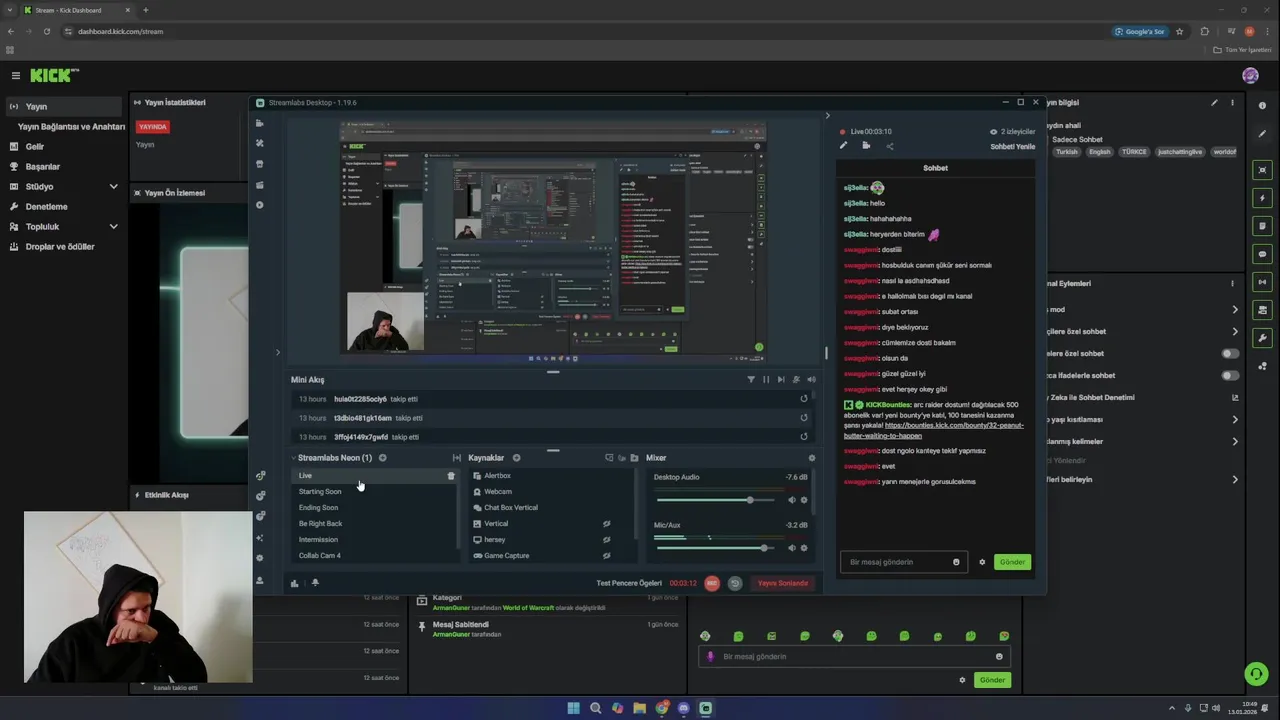This screenshot has height=720, width=1280.
Task: Edit stream info pencil in Streamlabs chat panel
Action: [x=843, y=146]
